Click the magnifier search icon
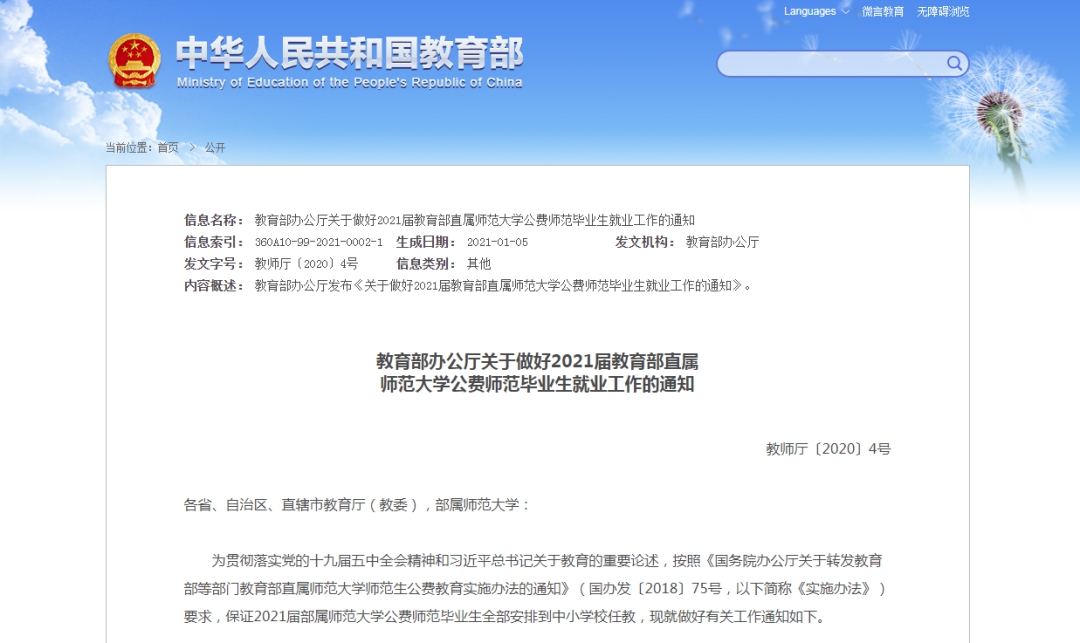 coord(954,63)
